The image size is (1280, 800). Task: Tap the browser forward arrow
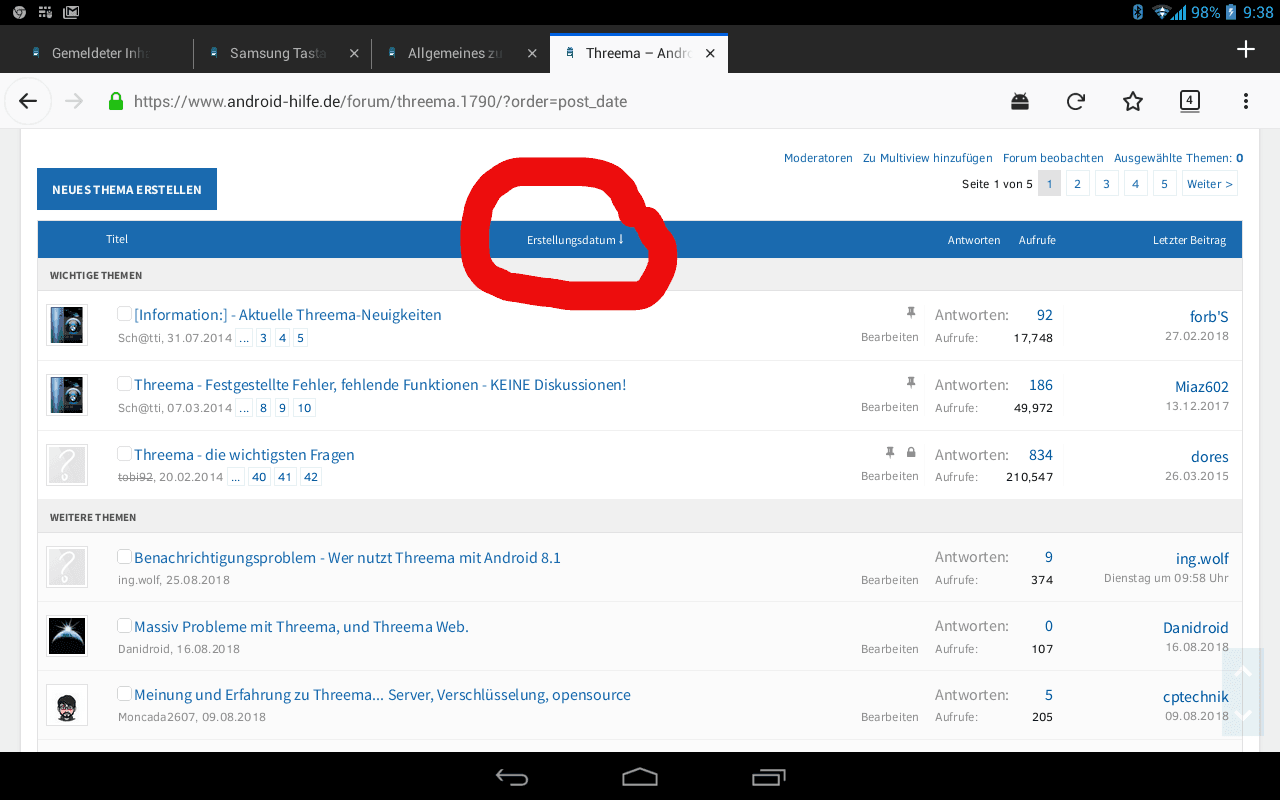(73, 101)
